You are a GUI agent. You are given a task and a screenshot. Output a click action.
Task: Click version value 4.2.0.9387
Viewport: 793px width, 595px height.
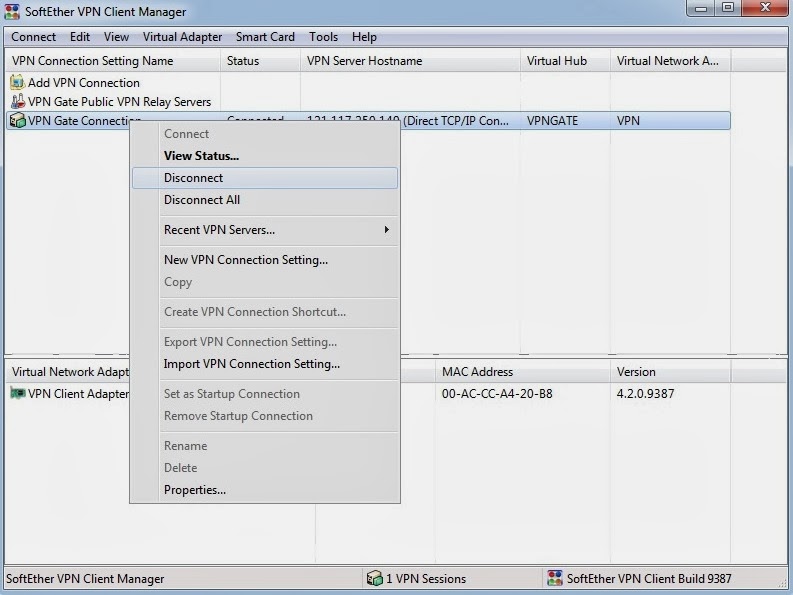tap(645, 394)
